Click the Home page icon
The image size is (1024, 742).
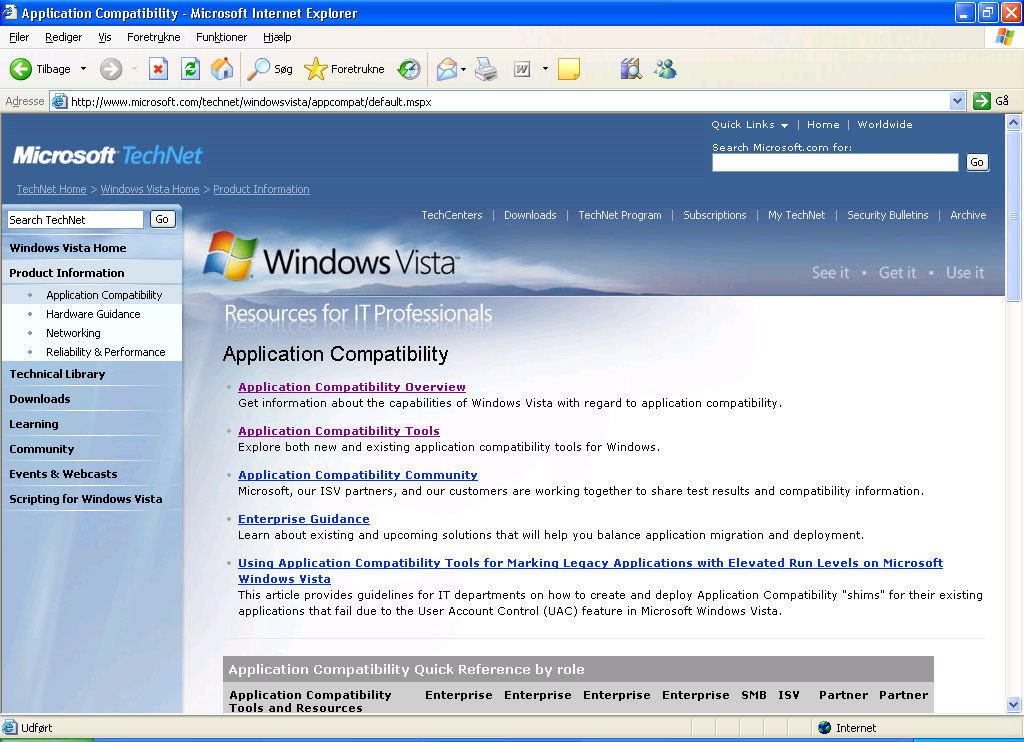click(222, 69)
